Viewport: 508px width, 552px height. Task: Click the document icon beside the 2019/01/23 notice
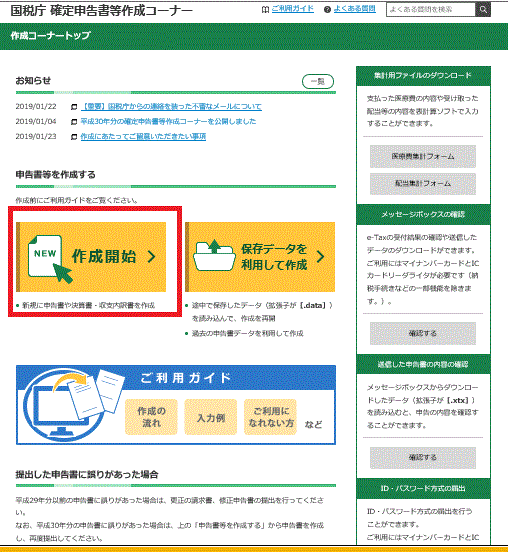click(x=74, y=137)
